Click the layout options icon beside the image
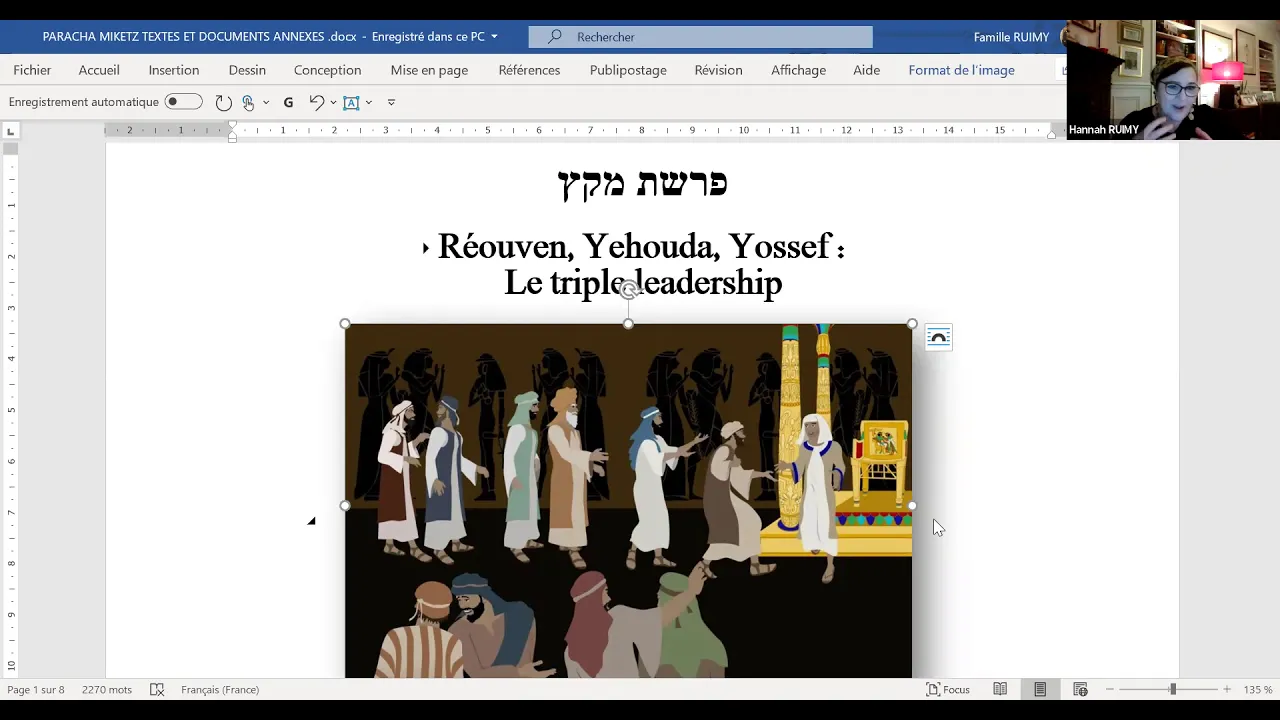1280x720 pixels. (938, 338)
